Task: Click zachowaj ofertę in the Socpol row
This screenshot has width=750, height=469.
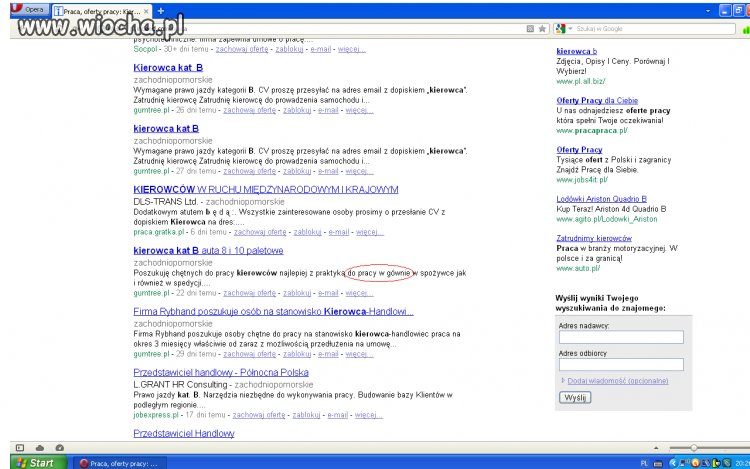Action: 242,49
